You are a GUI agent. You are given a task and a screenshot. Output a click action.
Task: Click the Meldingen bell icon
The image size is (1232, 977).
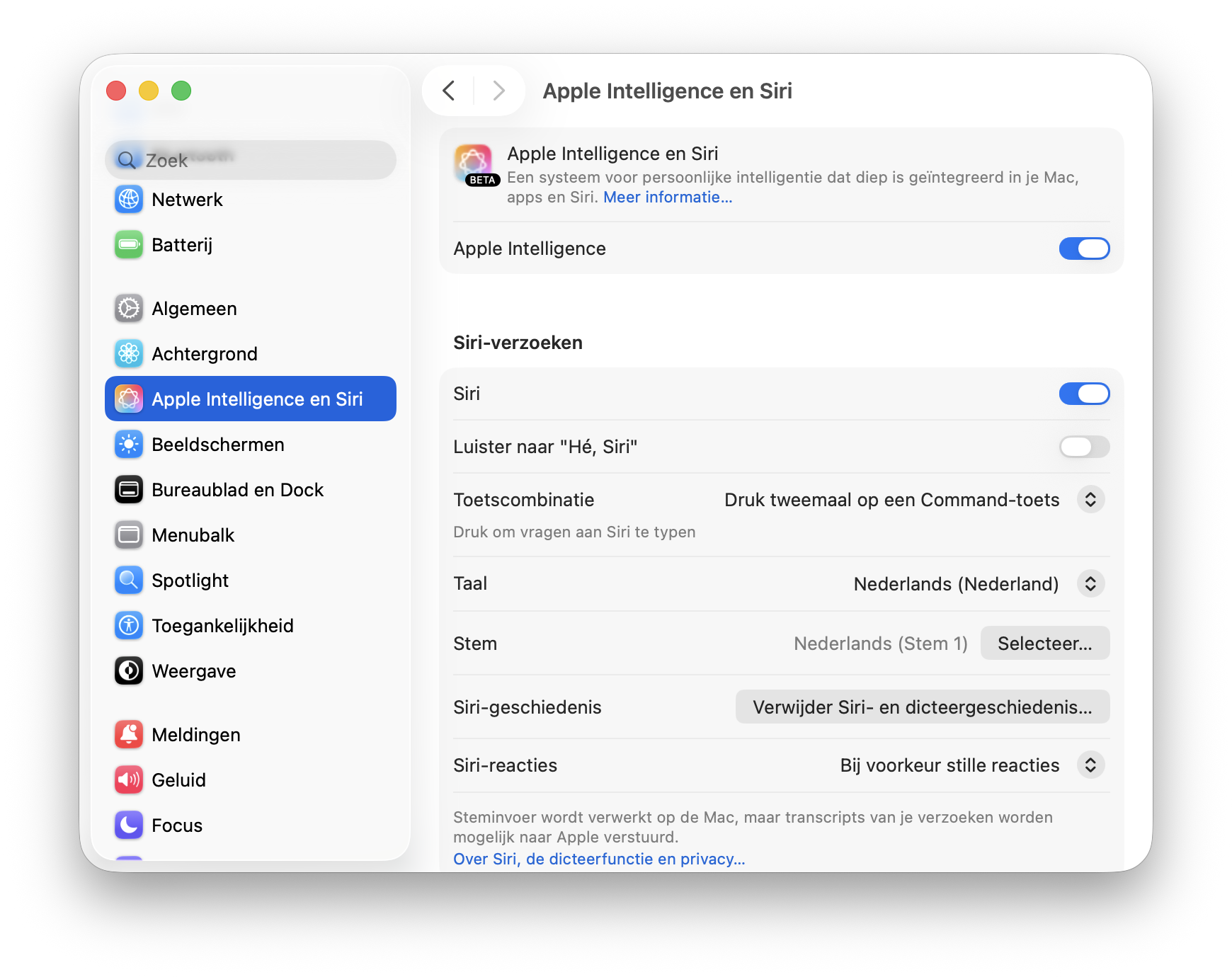click(128, 734)
